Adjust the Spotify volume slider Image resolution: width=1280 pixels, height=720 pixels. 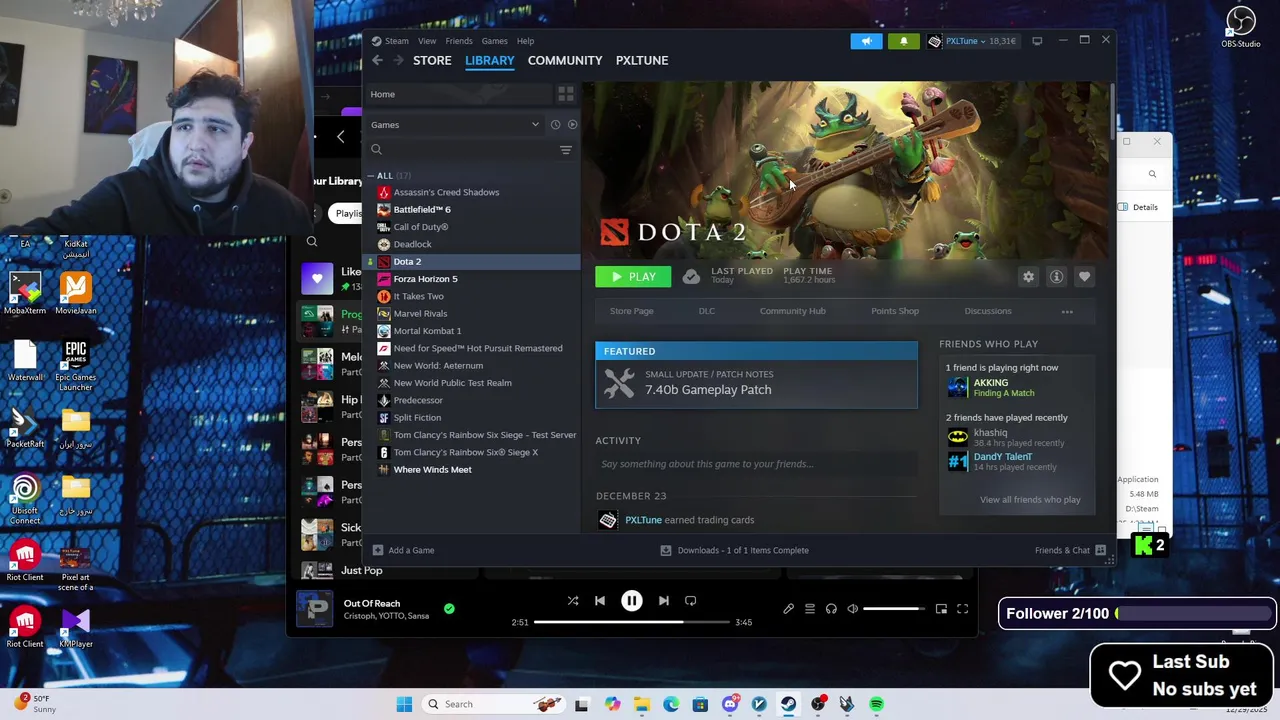point(894,609)
